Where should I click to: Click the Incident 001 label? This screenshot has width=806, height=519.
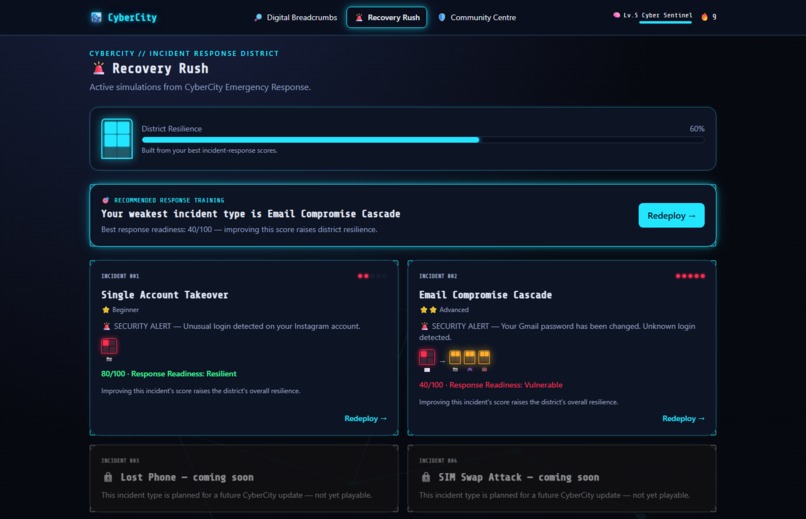(x=120, y=276)
